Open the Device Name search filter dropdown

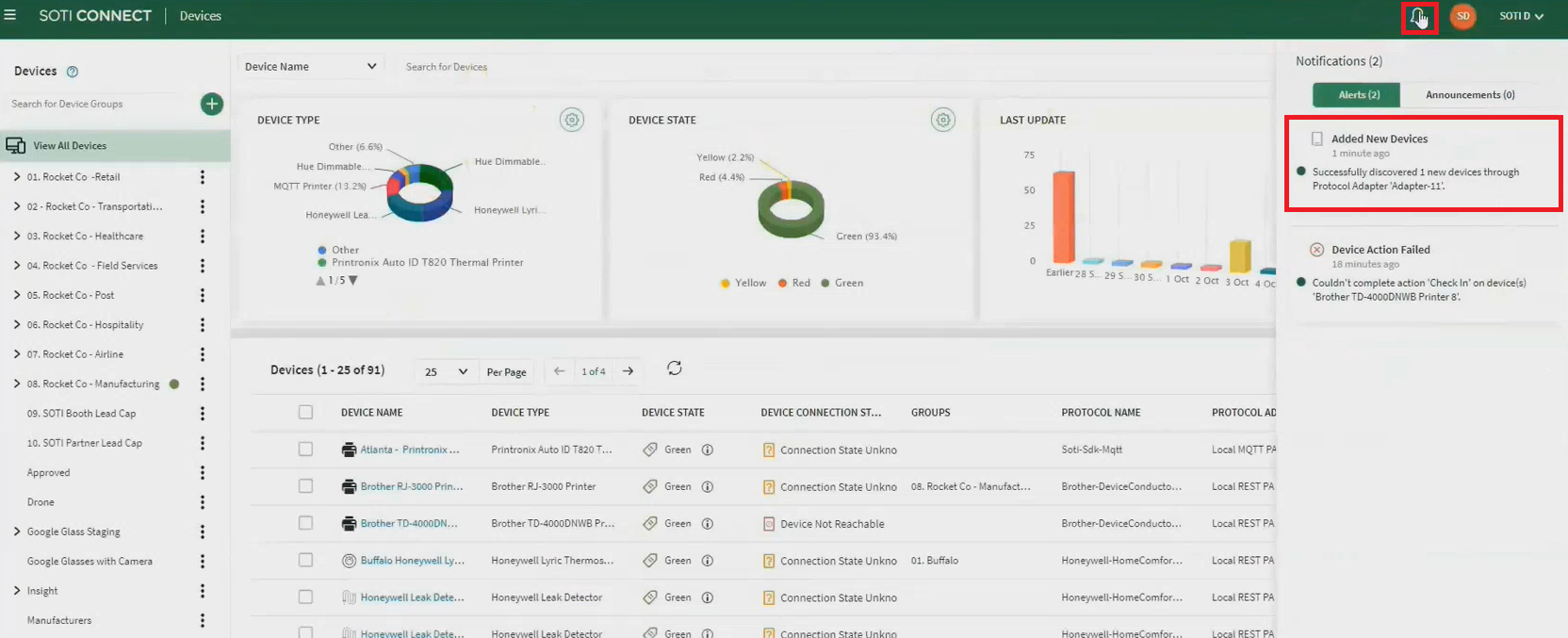point(310,66)
